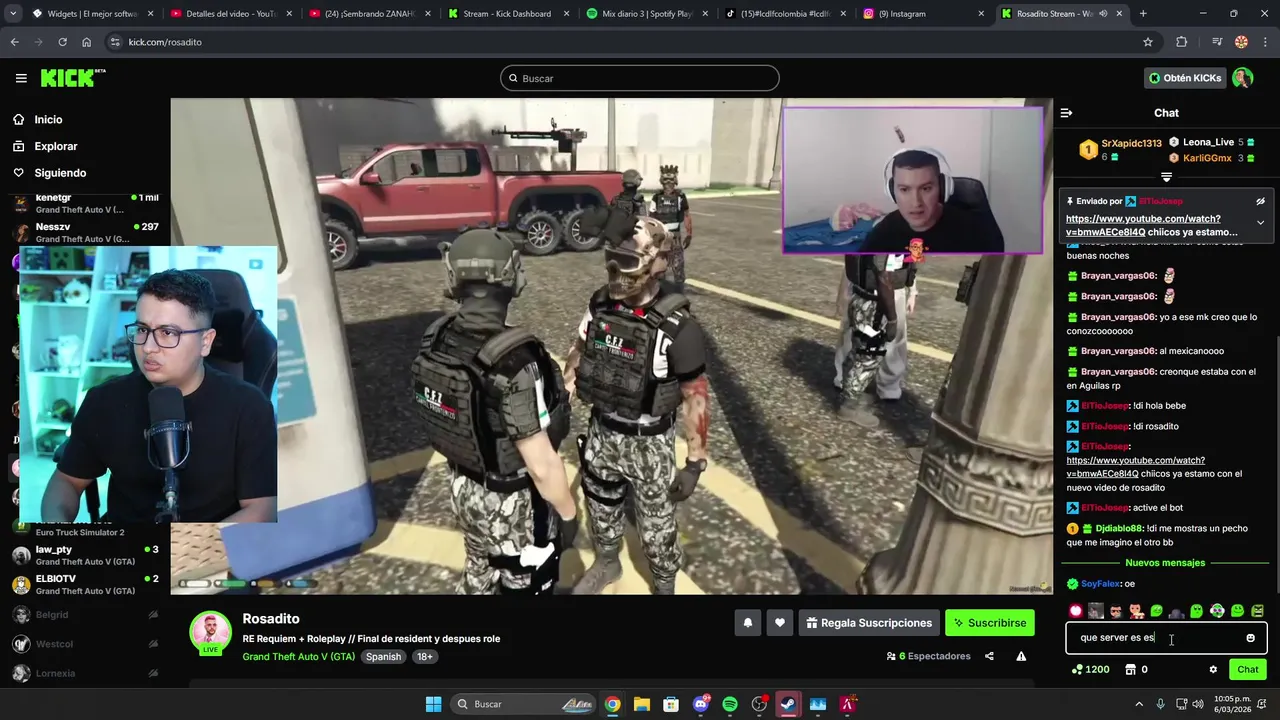Click Regala Suscripciones button
This screenshot has height=720, width=1280.
pos(869,623)
